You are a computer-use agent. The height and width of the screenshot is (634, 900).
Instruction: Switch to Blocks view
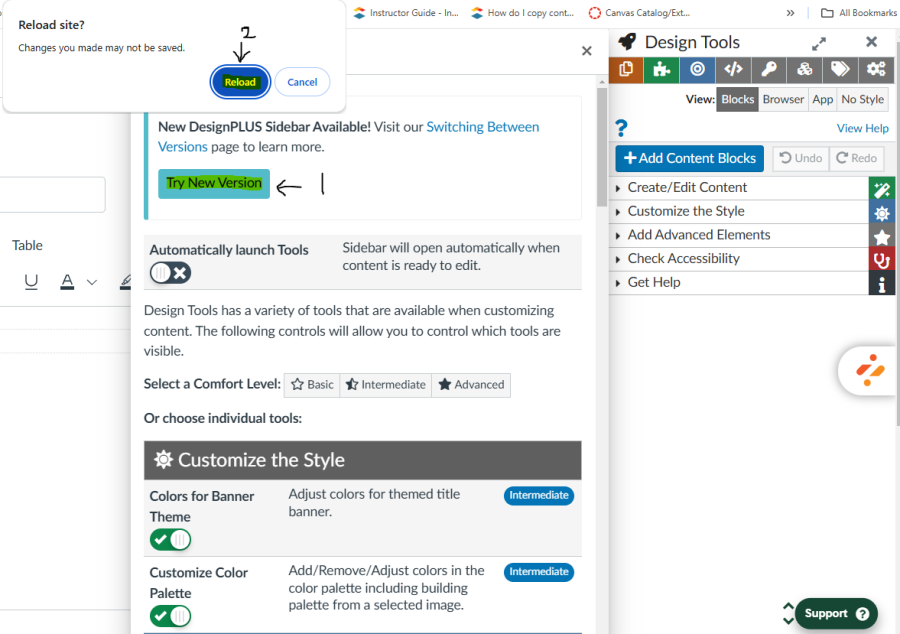tap(738, 99)
